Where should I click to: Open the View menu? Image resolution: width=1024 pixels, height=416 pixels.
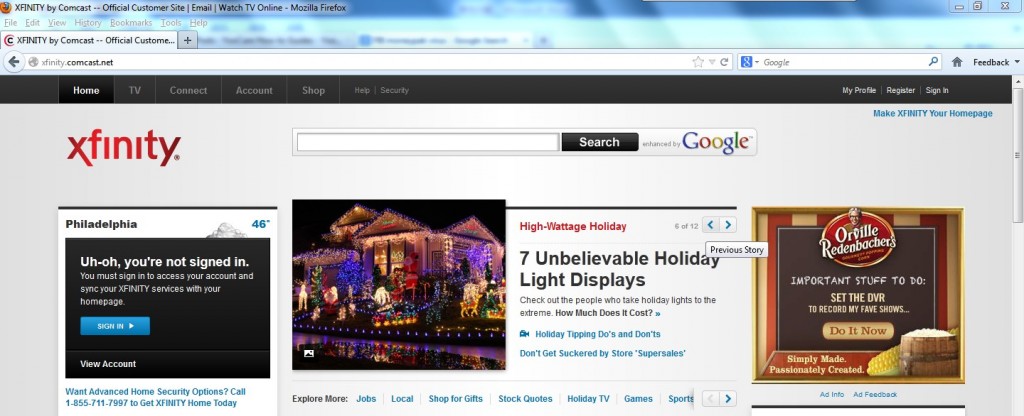point(57,23)
